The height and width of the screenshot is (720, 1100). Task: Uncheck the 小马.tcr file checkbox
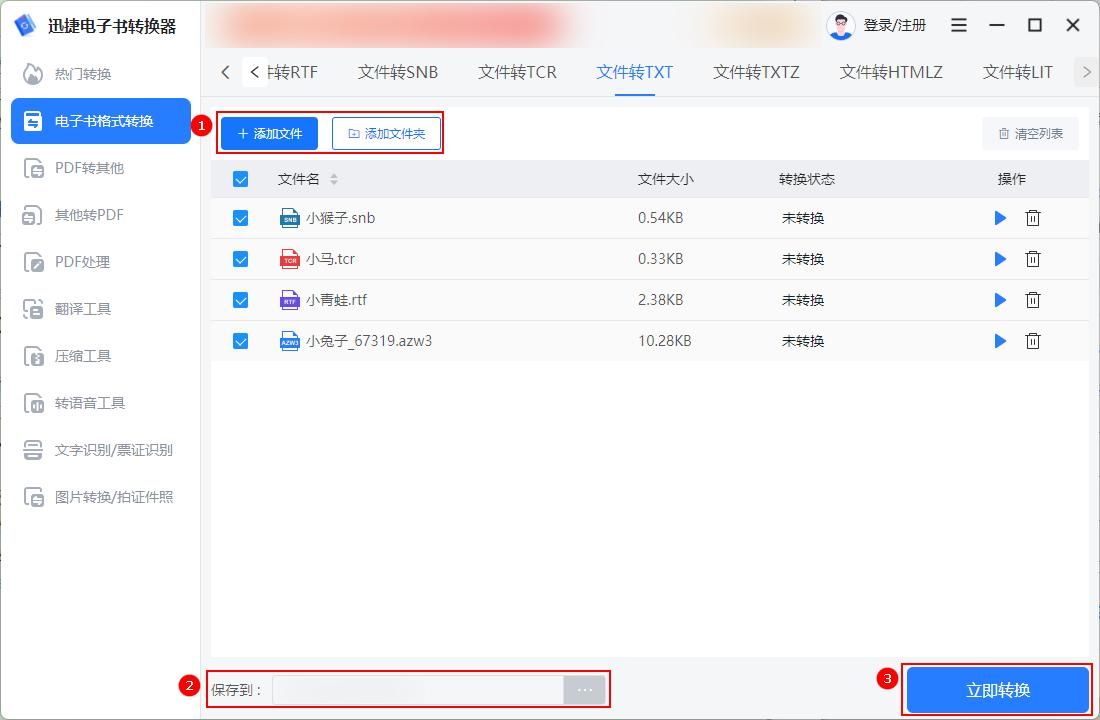(x=241, y=260)
